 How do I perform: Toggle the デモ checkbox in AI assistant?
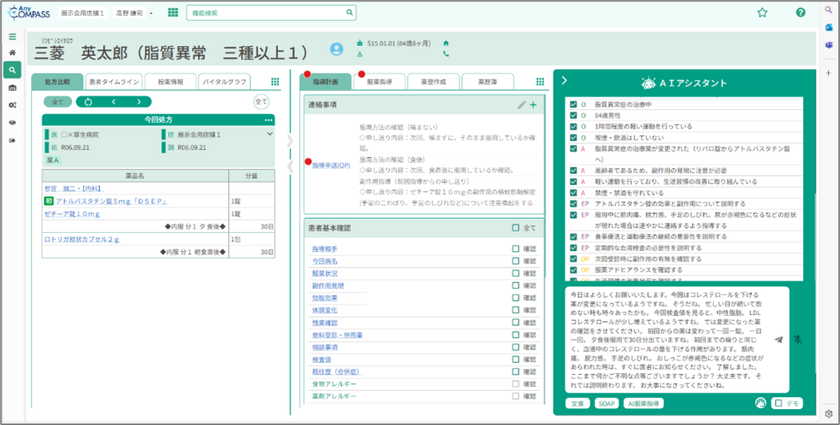point(779,403)
